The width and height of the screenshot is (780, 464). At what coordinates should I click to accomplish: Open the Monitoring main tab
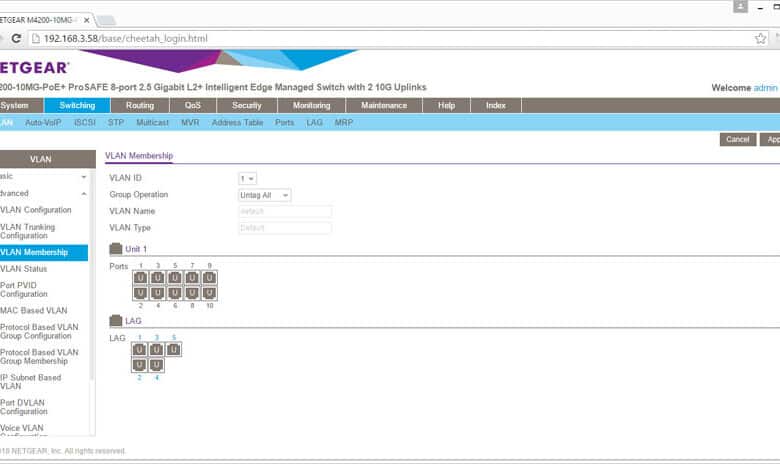click(311, 105)
